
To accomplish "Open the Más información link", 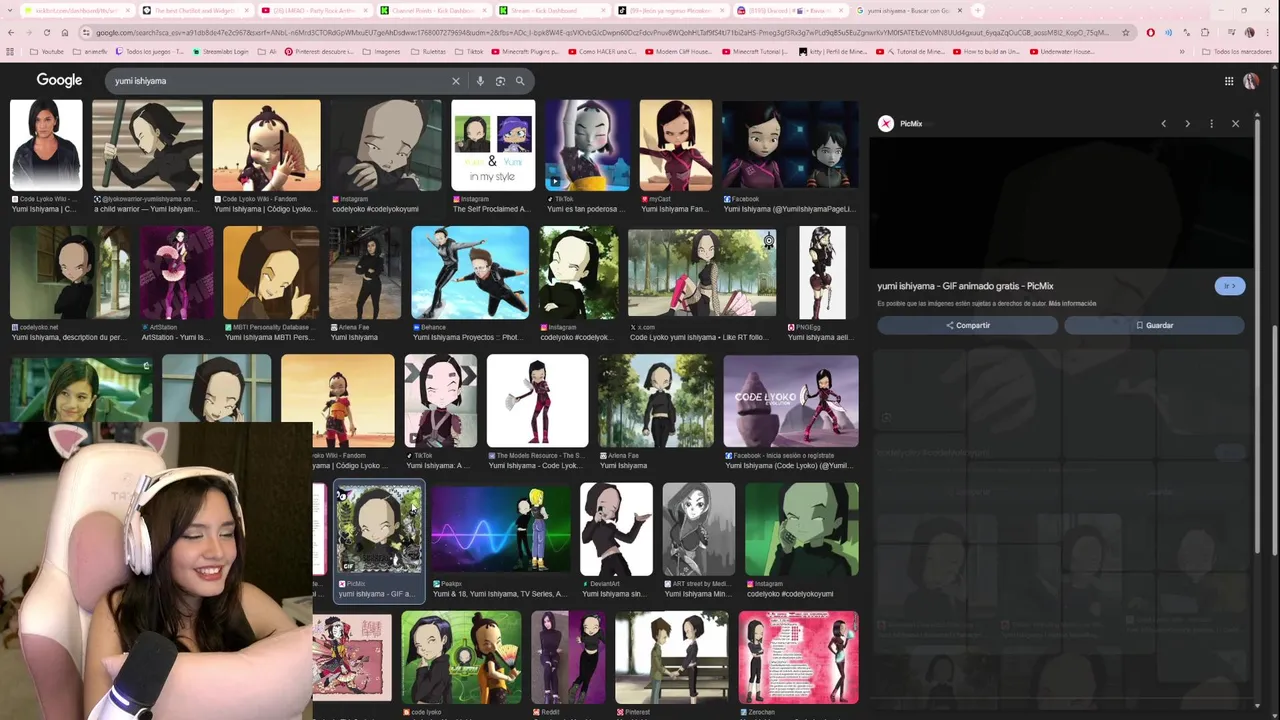I will (1072, 303).
